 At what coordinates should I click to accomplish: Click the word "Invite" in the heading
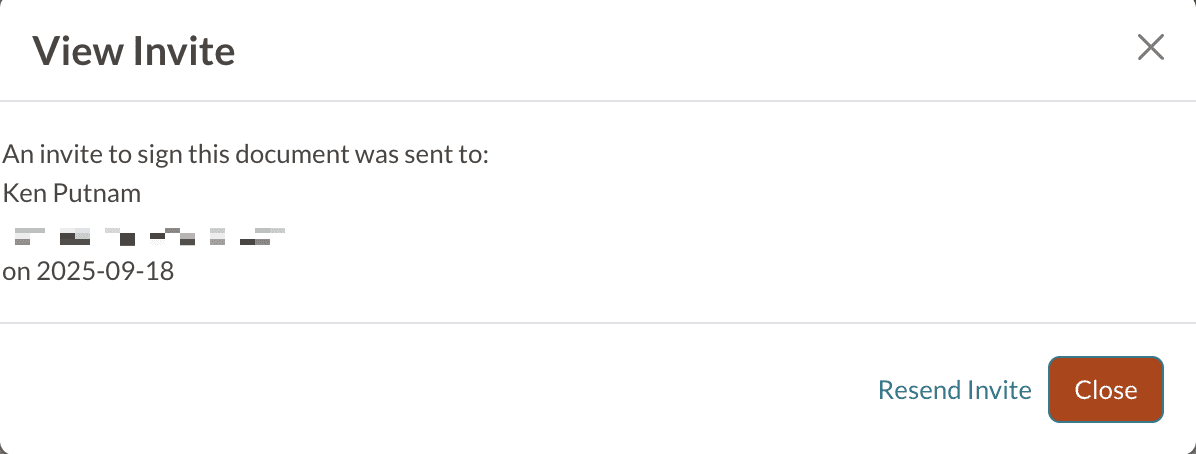[x=184, y=50]
